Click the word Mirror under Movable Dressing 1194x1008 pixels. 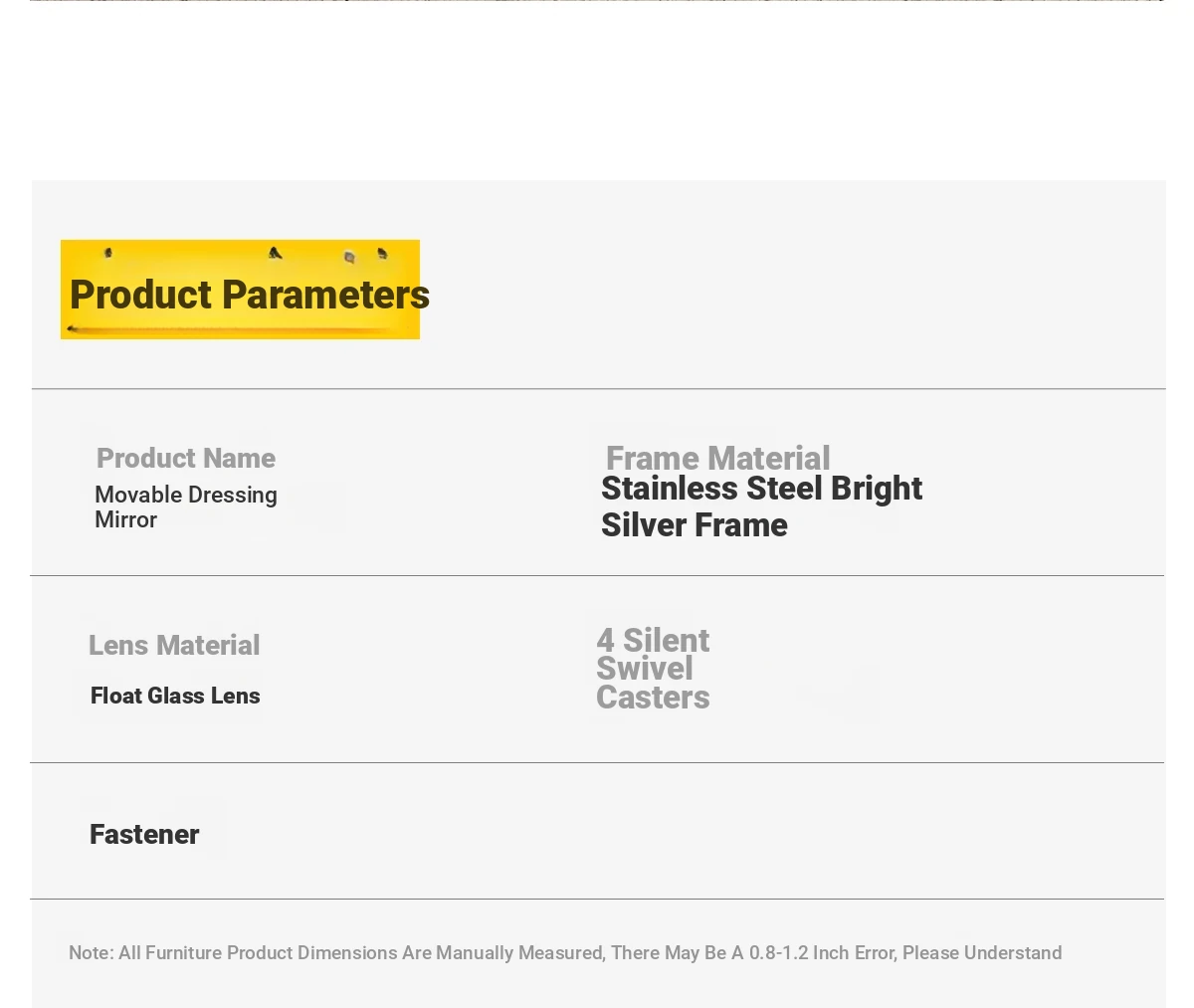tap(125, 519)
